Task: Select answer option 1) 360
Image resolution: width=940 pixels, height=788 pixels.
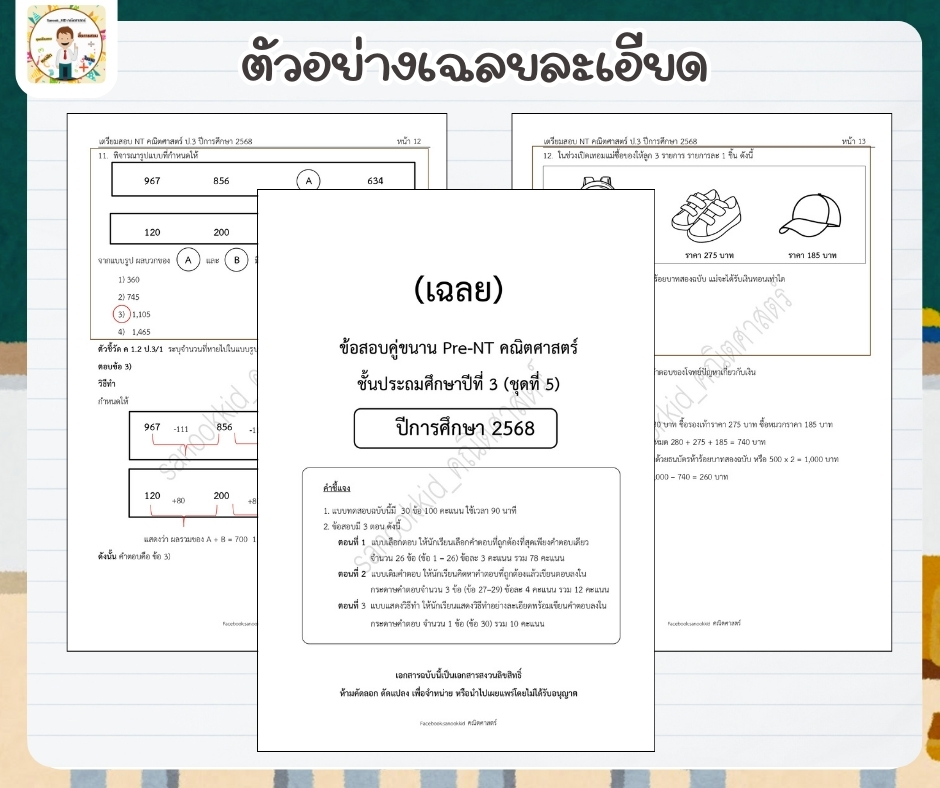Action: coord(129,279)
